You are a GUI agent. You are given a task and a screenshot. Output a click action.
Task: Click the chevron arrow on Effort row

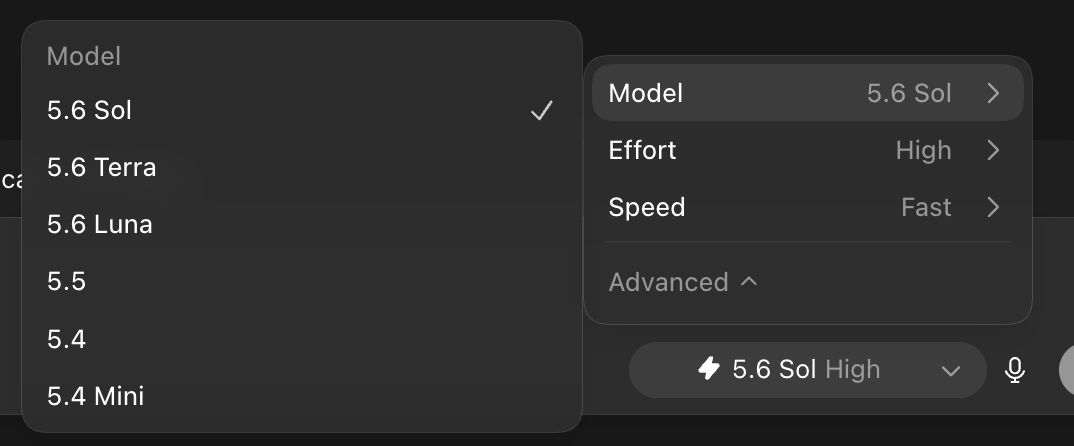[x=993, y=150]
